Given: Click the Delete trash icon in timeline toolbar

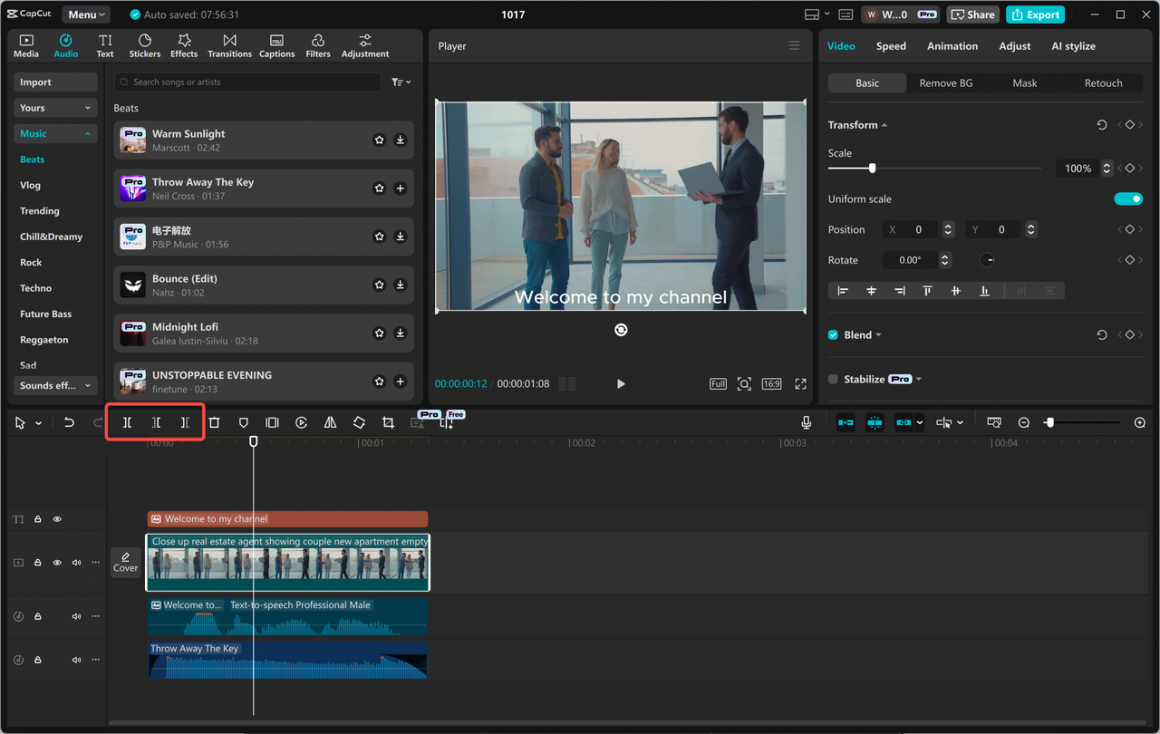Looking at the screenshot, I should [214, 423].
